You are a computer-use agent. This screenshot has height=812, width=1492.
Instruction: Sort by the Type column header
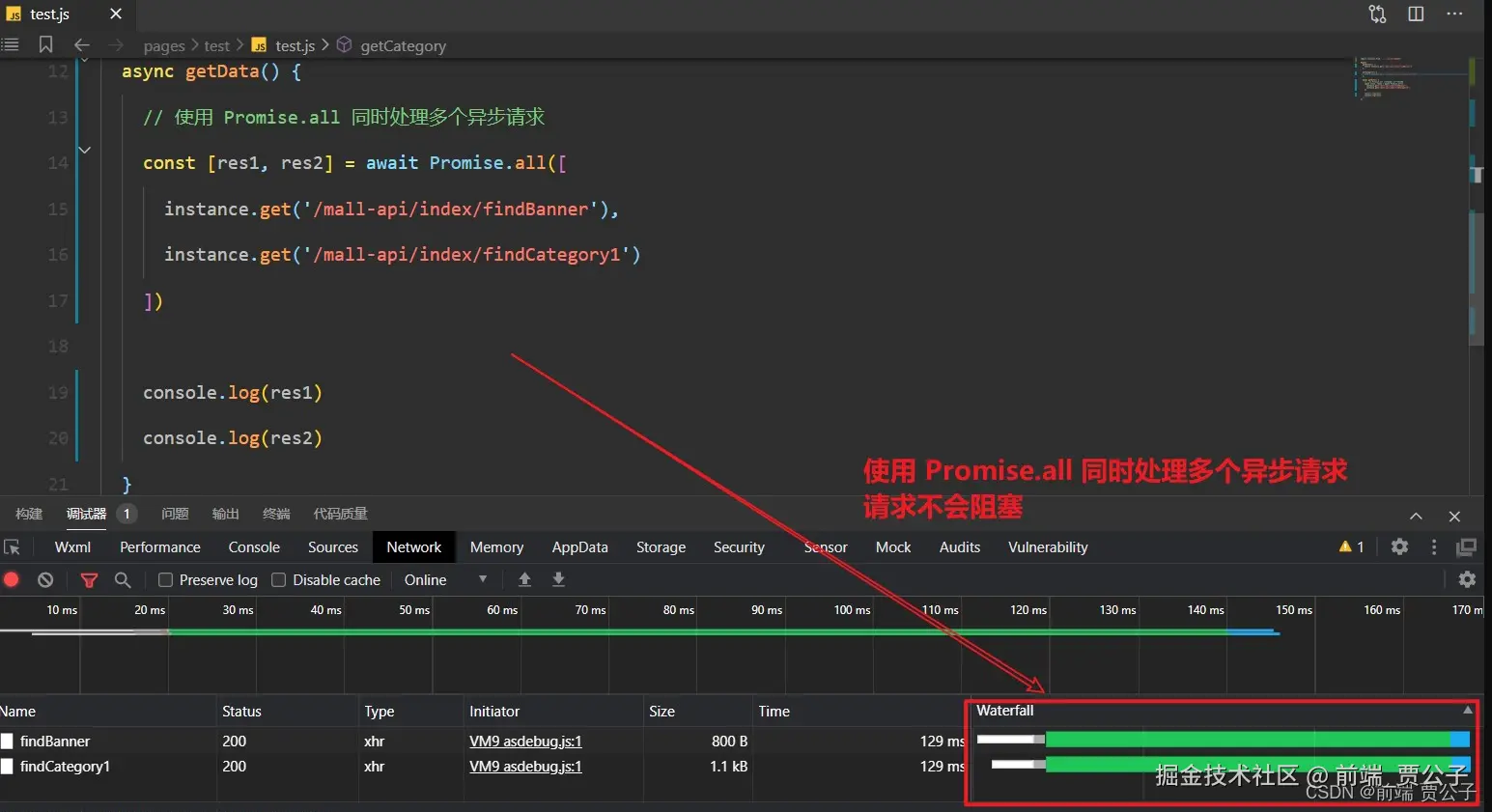(x=411, y=712)
